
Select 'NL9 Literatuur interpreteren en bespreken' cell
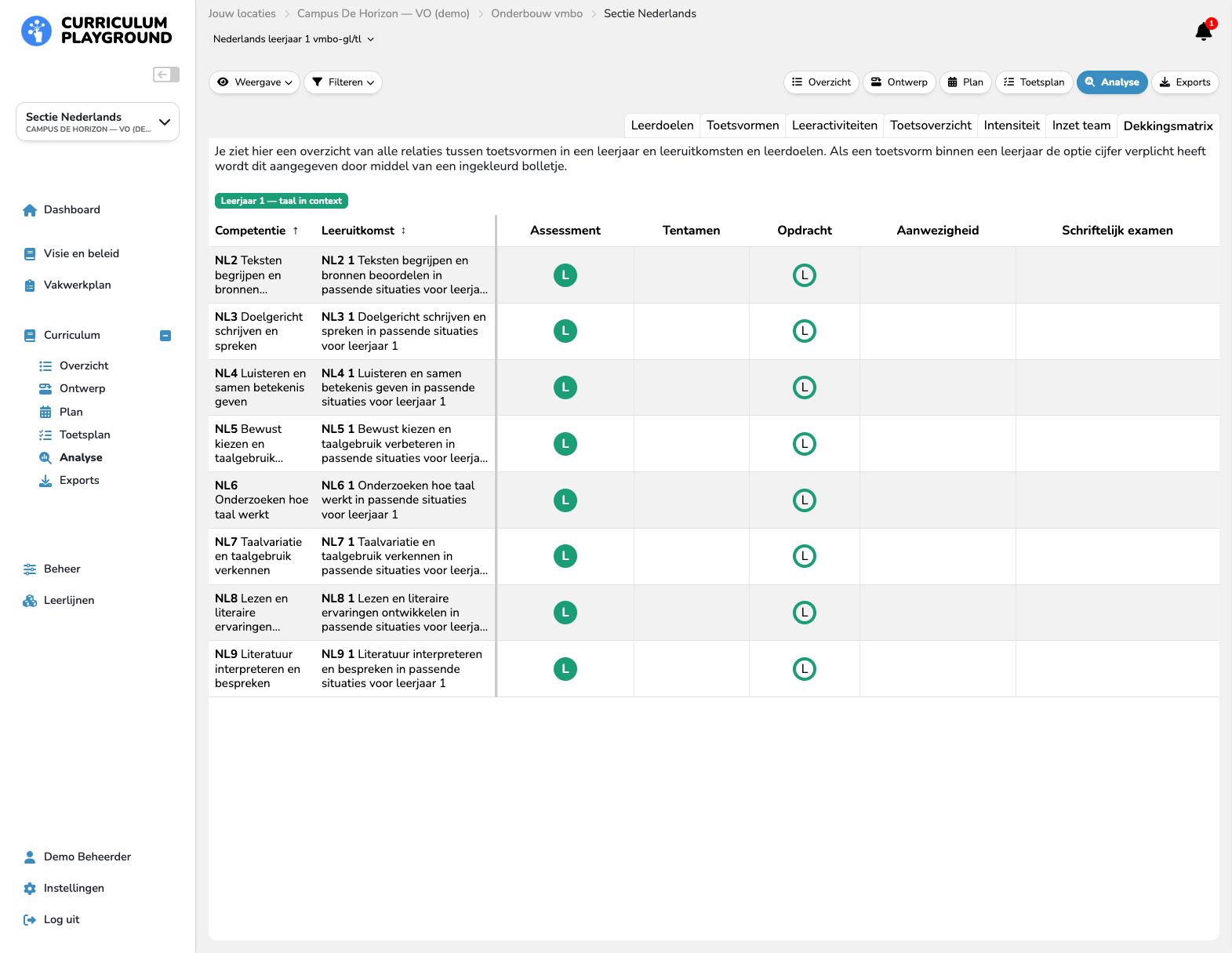262,668
